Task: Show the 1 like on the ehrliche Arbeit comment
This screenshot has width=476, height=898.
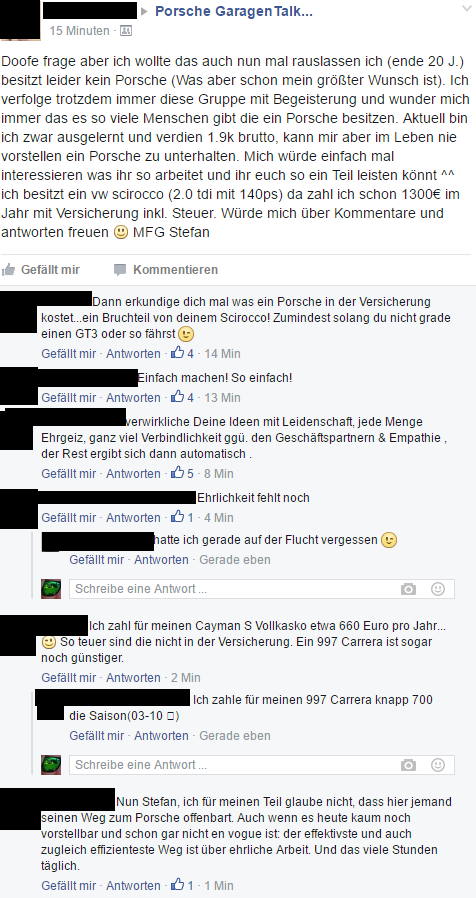Action: [183, 885]
